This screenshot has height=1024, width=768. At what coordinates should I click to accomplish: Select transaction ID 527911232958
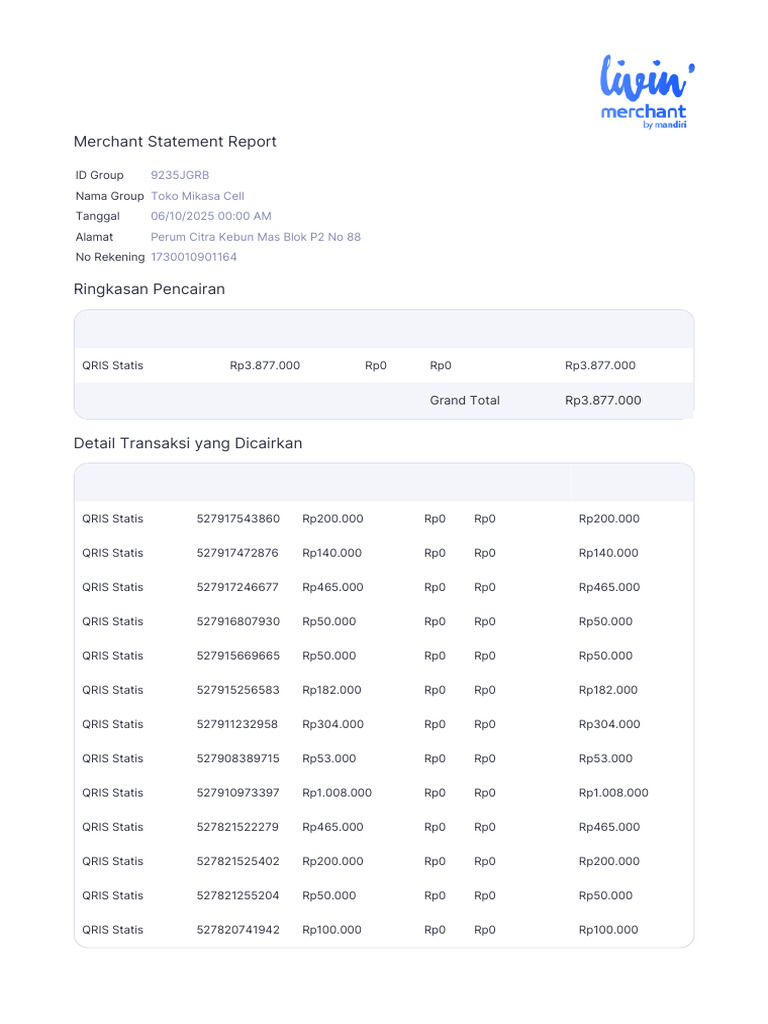237,724
